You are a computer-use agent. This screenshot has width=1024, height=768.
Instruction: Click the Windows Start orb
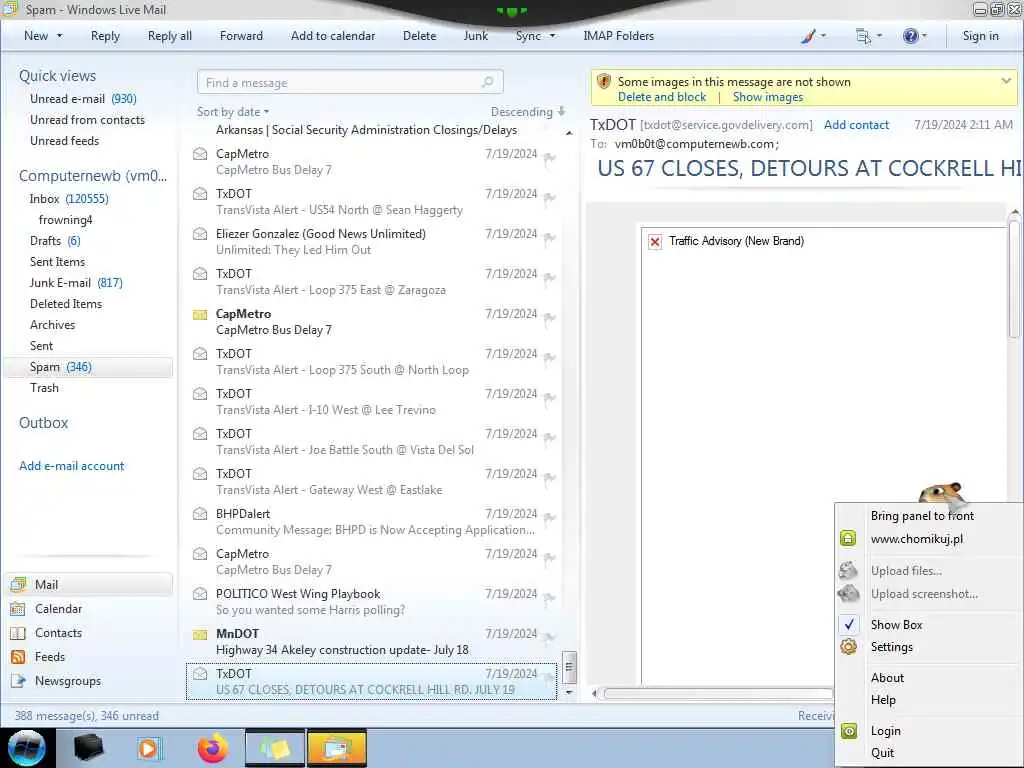click(x=27, y=748)
